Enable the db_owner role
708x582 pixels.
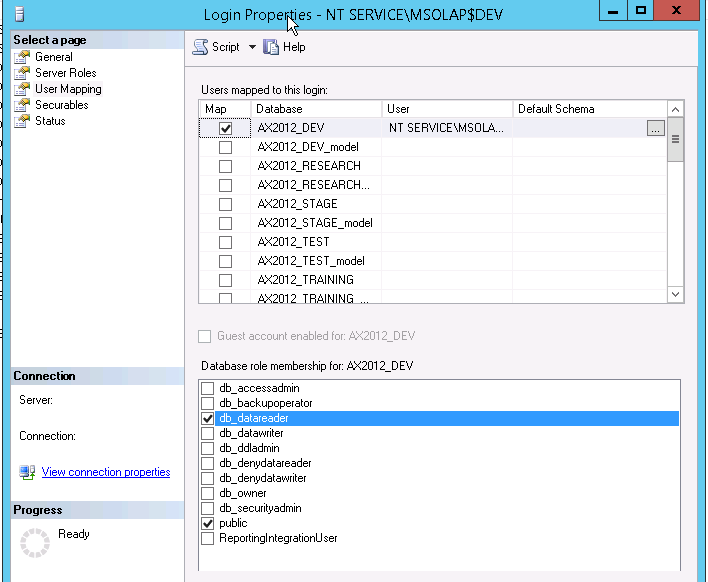(x=207, y=494)
